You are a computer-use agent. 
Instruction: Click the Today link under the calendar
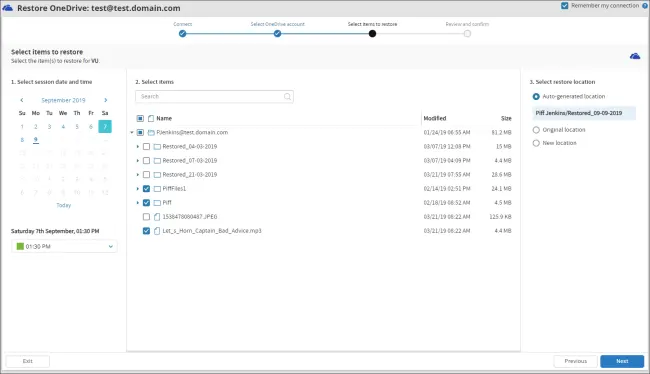[64, 206]
